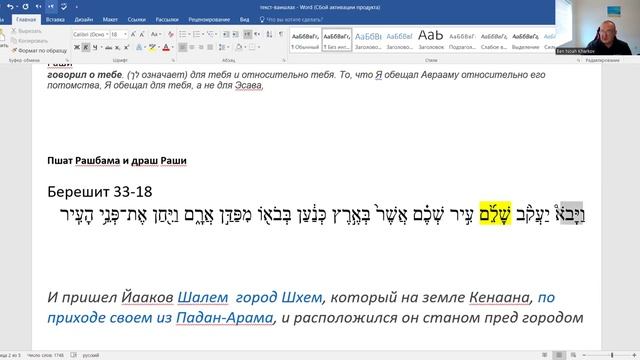The width and height of the screenshot is (640, 360).
Task: Open the Рецензирование ribbon tab
Action: click(209, 20)
